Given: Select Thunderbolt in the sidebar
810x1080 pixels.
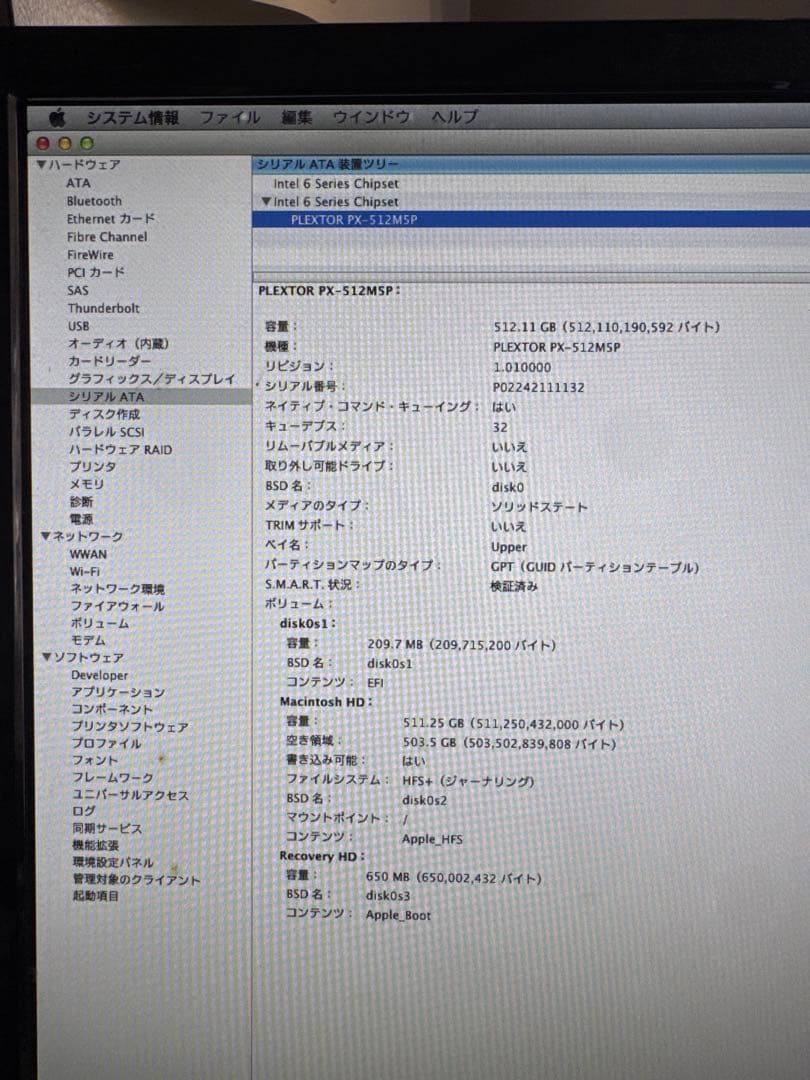Looking at the screenshot, I should click(103, 308).
